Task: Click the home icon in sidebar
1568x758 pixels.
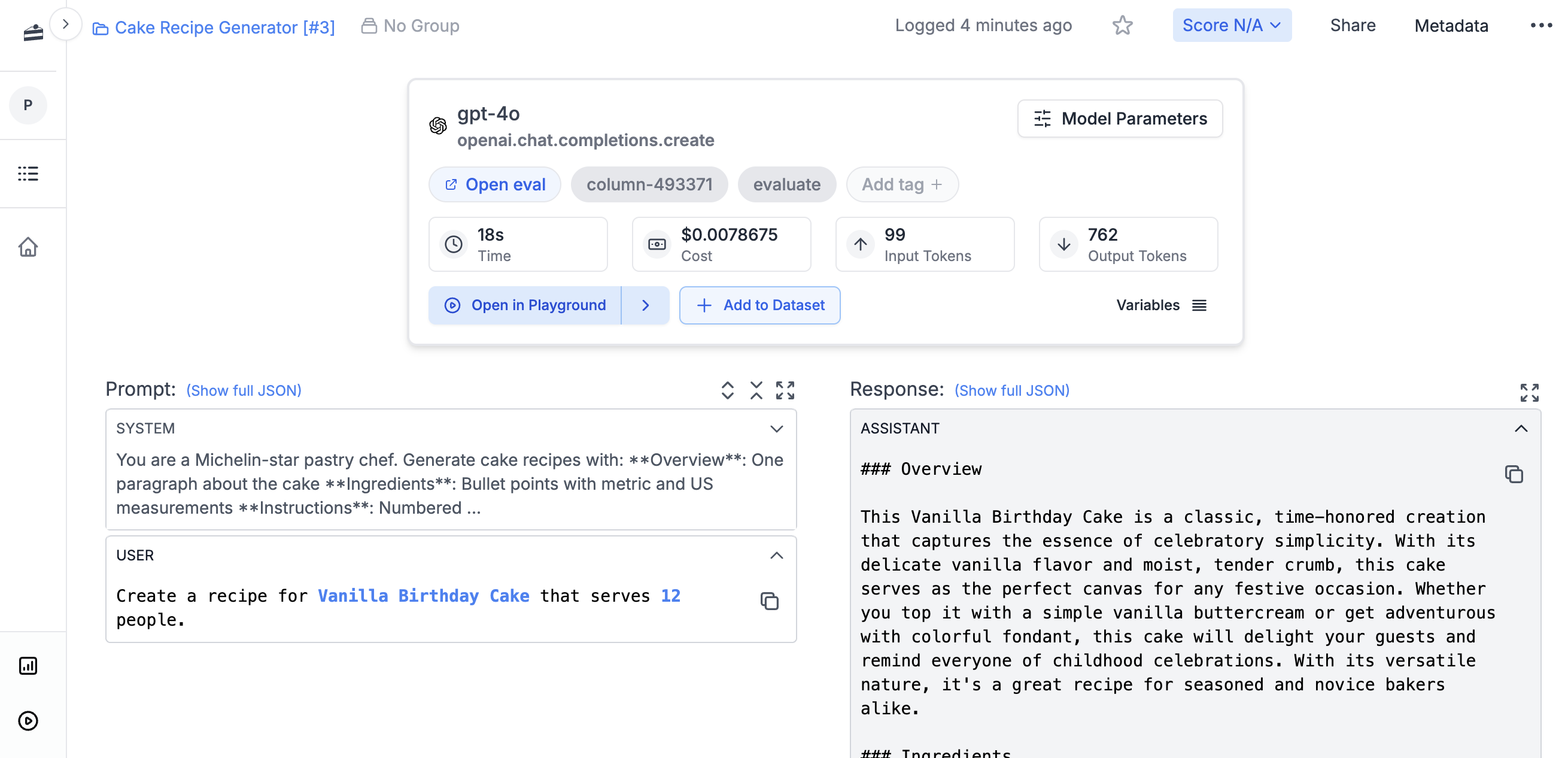Action: pos(28,247)
